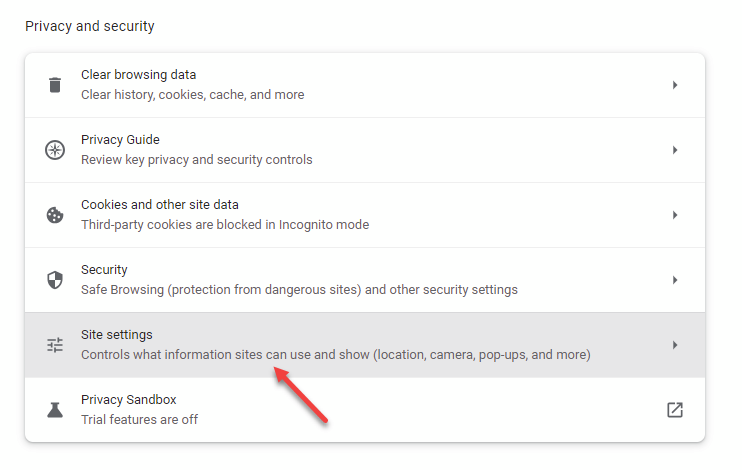This screenshot has height=470, width=742.
Task: Click the Site settings sliders icon
Action: click(55, 345)
